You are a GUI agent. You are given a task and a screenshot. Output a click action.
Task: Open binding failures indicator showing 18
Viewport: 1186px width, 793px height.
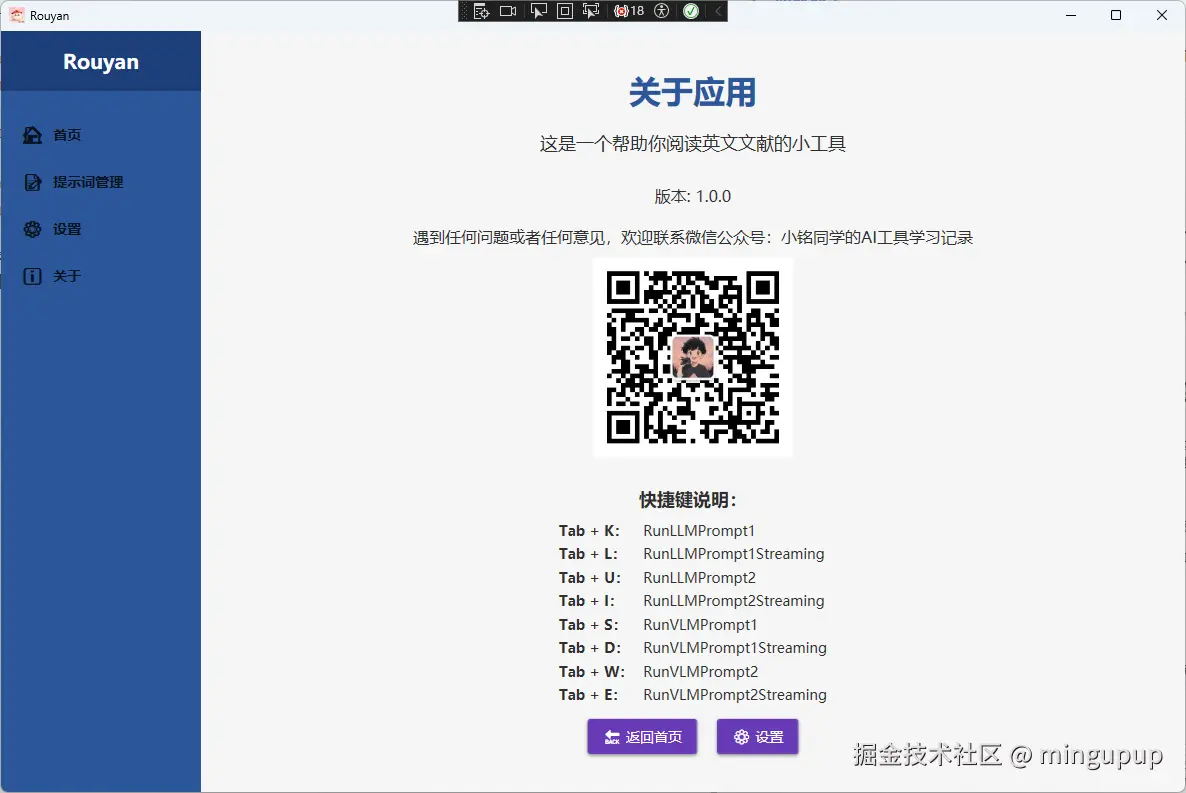click(629, 11)
